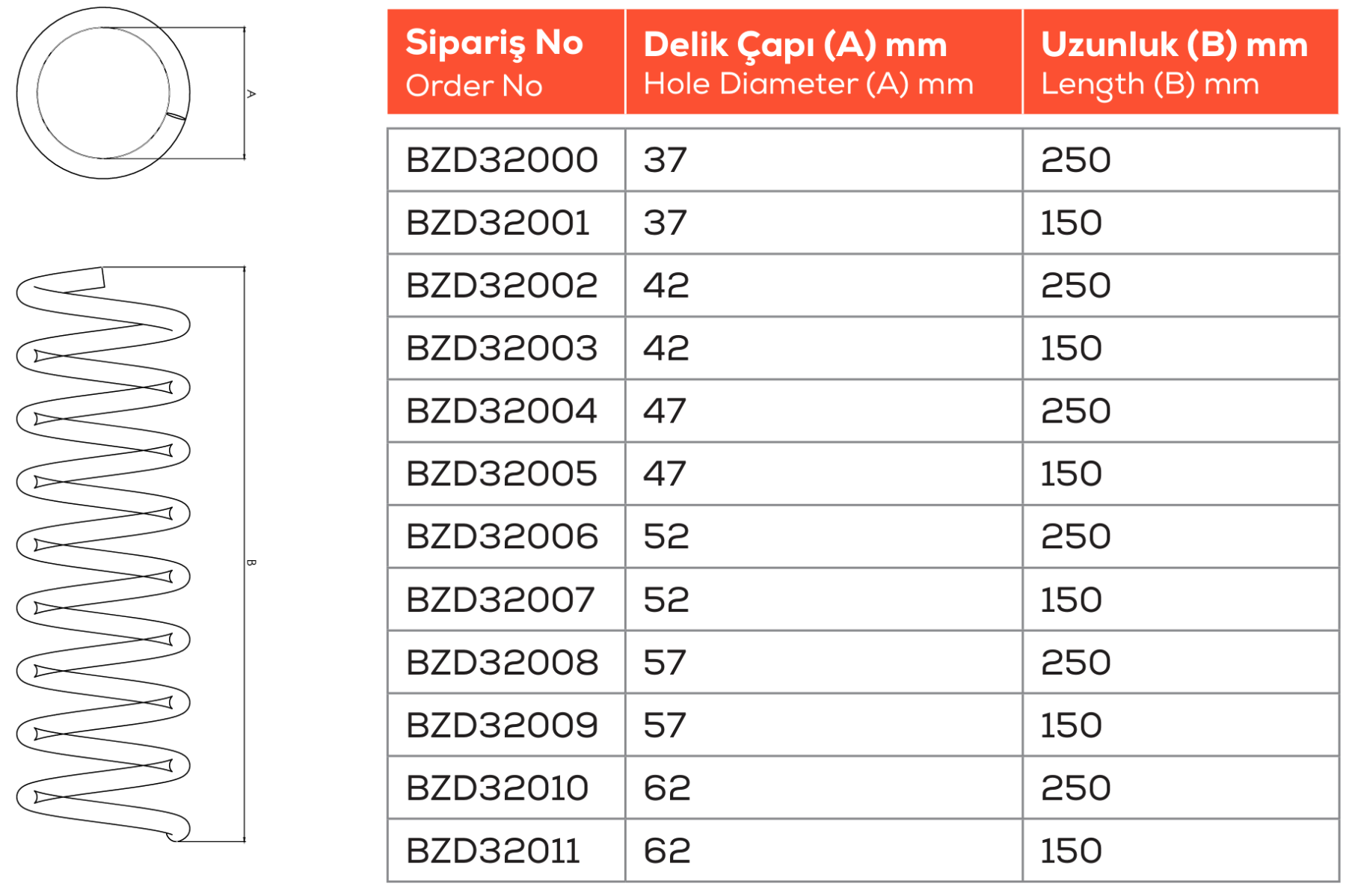Choose order number BZD32006
This screenshot has width=1346, height=896.
502,537
